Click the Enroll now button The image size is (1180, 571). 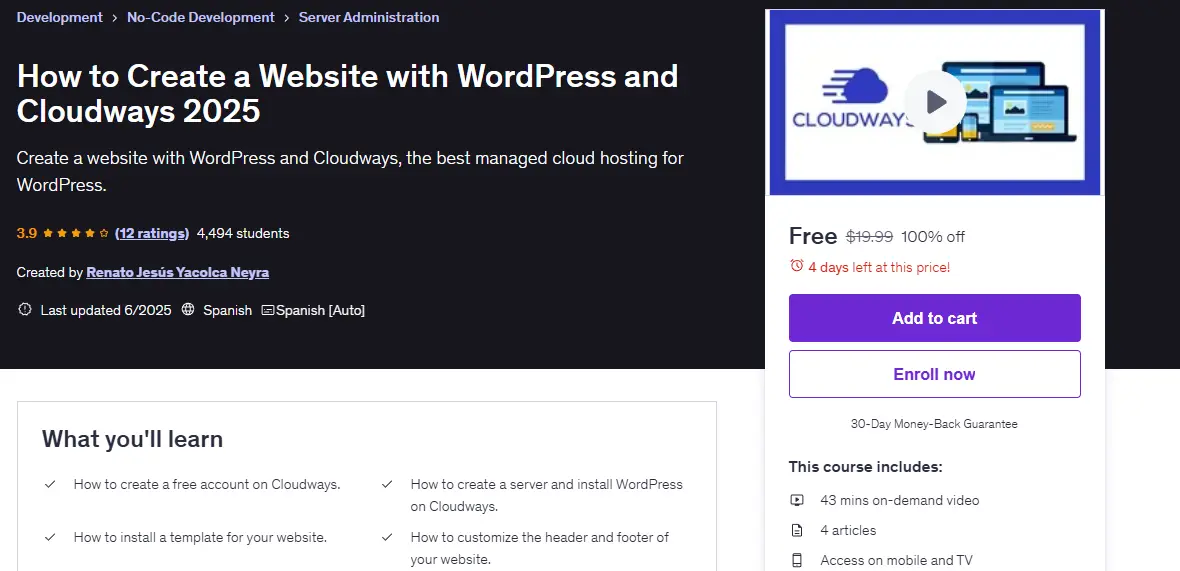(935, 374)
